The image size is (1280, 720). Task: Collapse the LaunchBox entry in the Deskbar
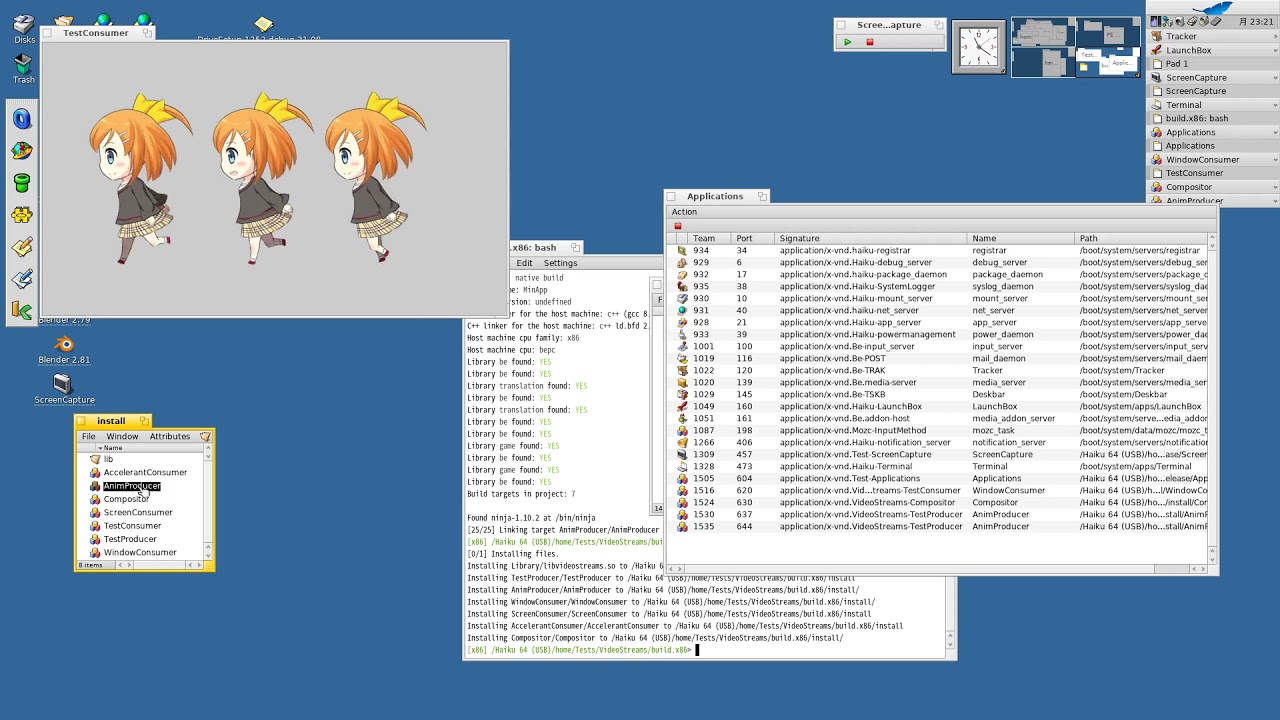point(1275,50)
